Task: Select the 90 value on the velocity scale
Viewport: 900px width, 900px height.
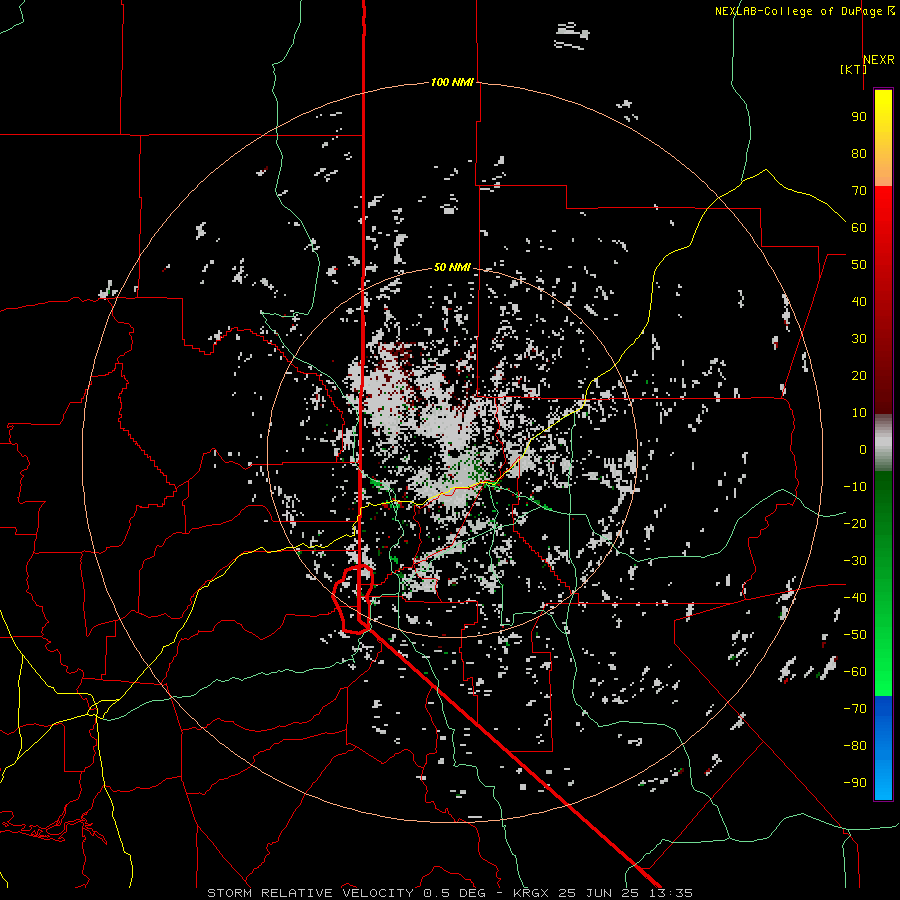Action: point(859,117)
